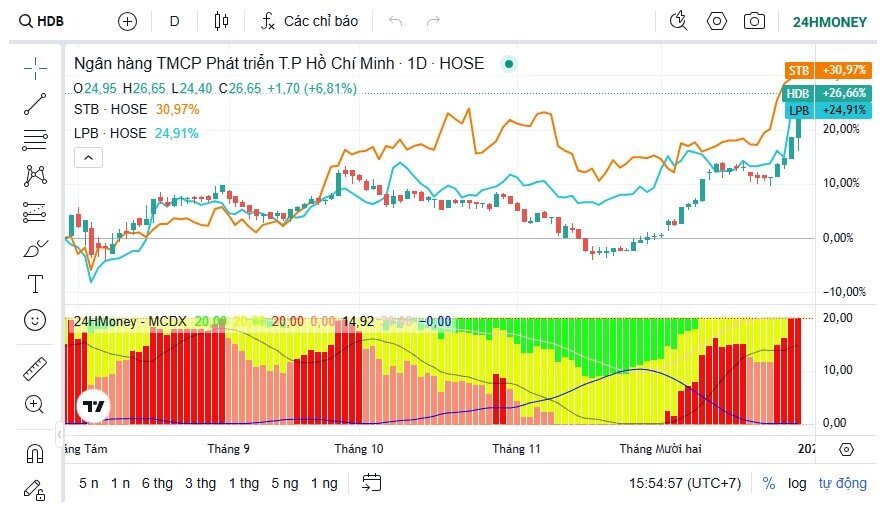The image size is (893, 522).
Task: Click the green market status dot
Action: point(509,64)
